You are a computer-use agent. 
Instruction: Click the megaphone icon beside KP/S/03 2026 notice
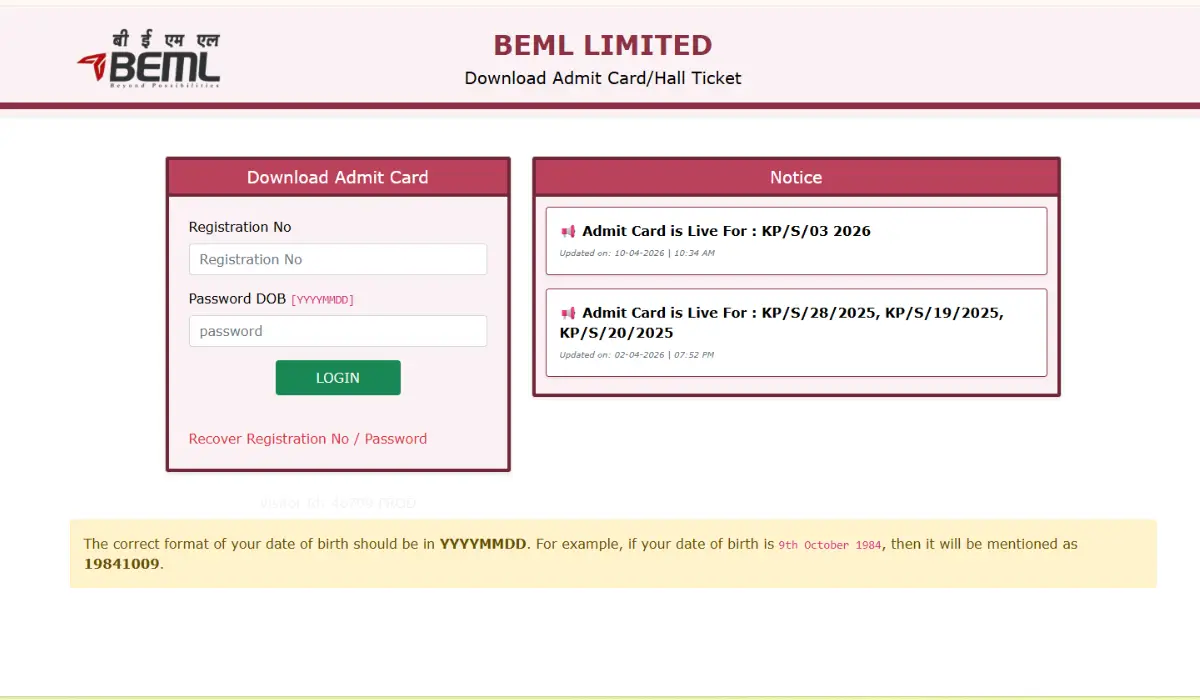[x=566, y=230]
